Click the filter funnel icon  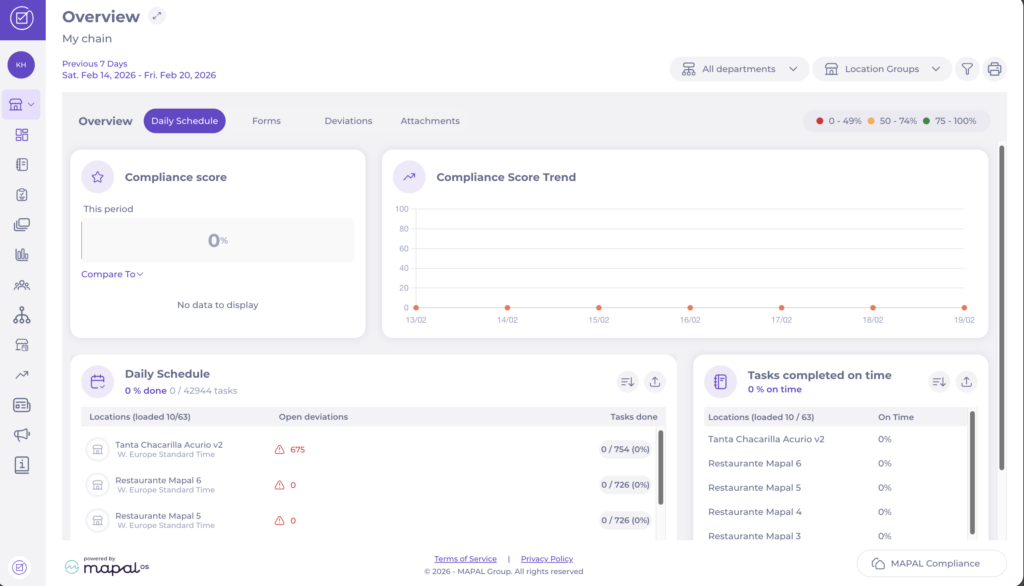(x=967, y=69)
